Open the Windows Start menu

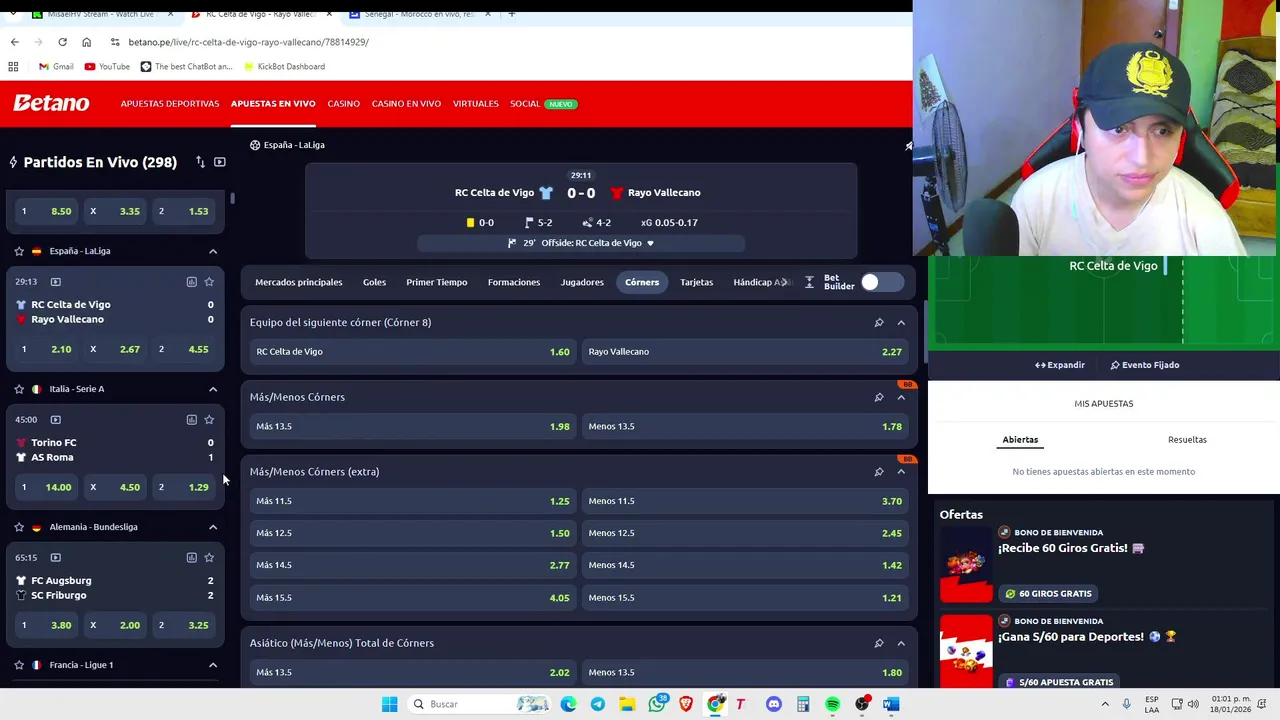(389, 704)
